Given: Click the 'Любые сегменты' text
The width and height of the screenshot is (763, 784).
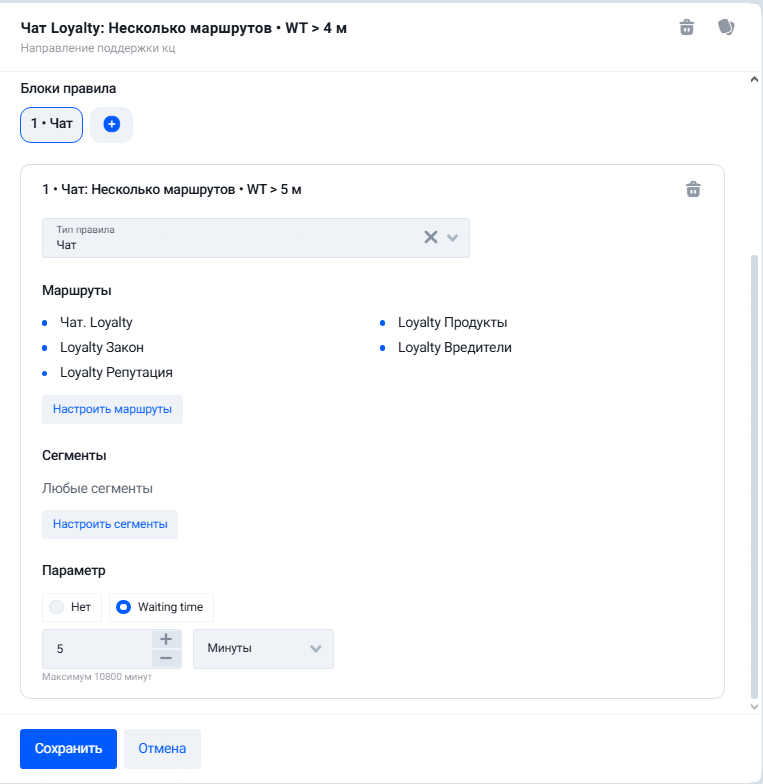Looking at the screenshot, I should (97, 488).
